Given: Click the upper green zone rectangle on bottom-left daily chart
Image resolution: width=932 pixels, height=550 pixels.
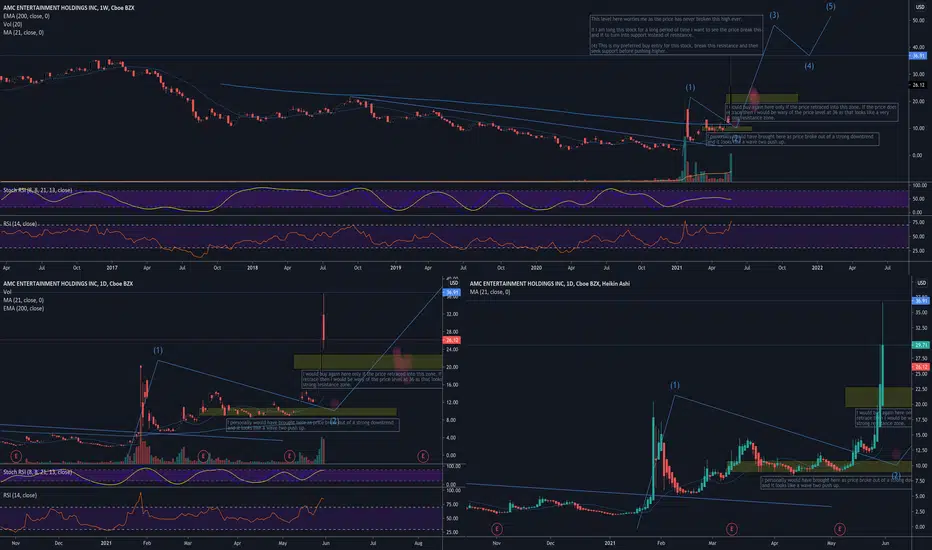Looking at the screenshot, I should (367, 362).
